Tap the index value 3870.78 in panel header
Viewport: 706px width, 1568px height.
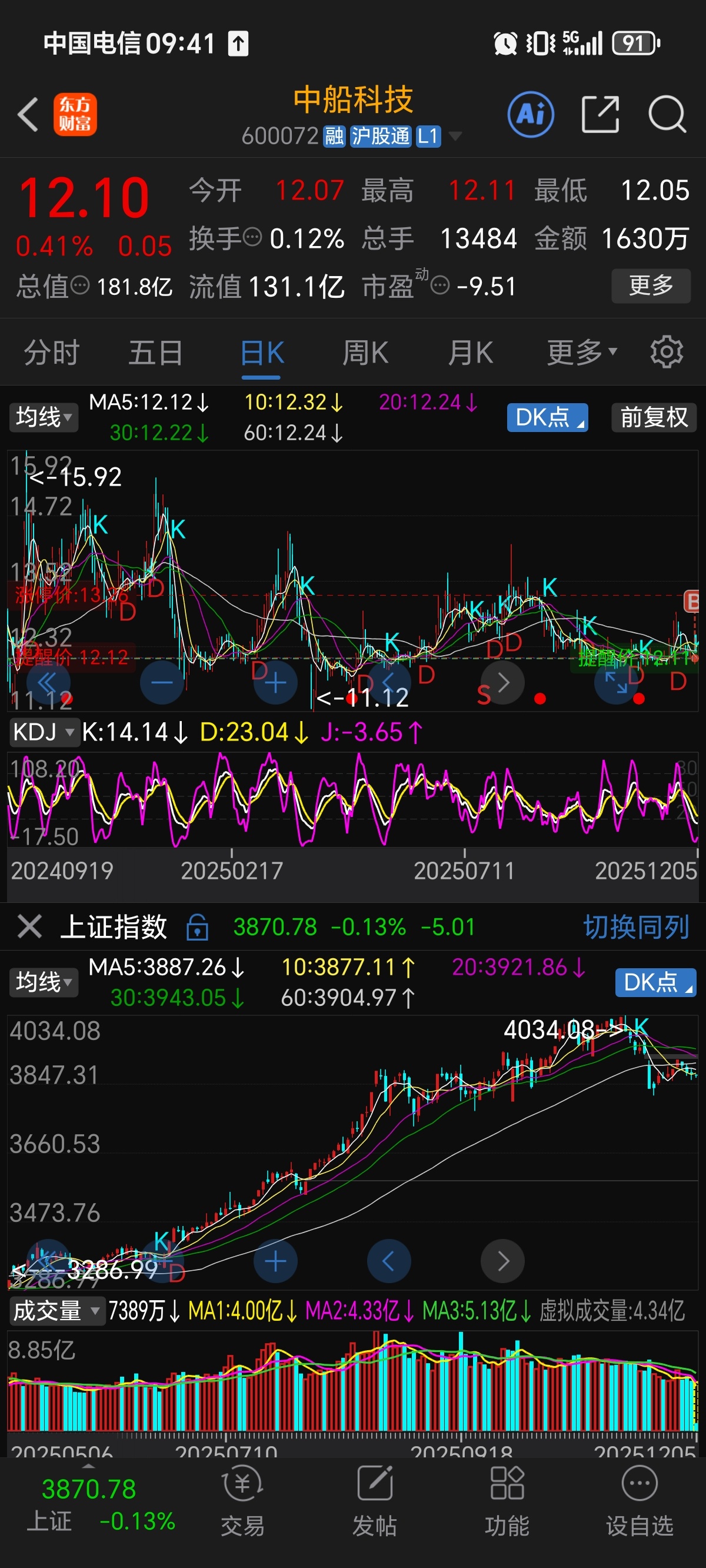click(275, 927)
